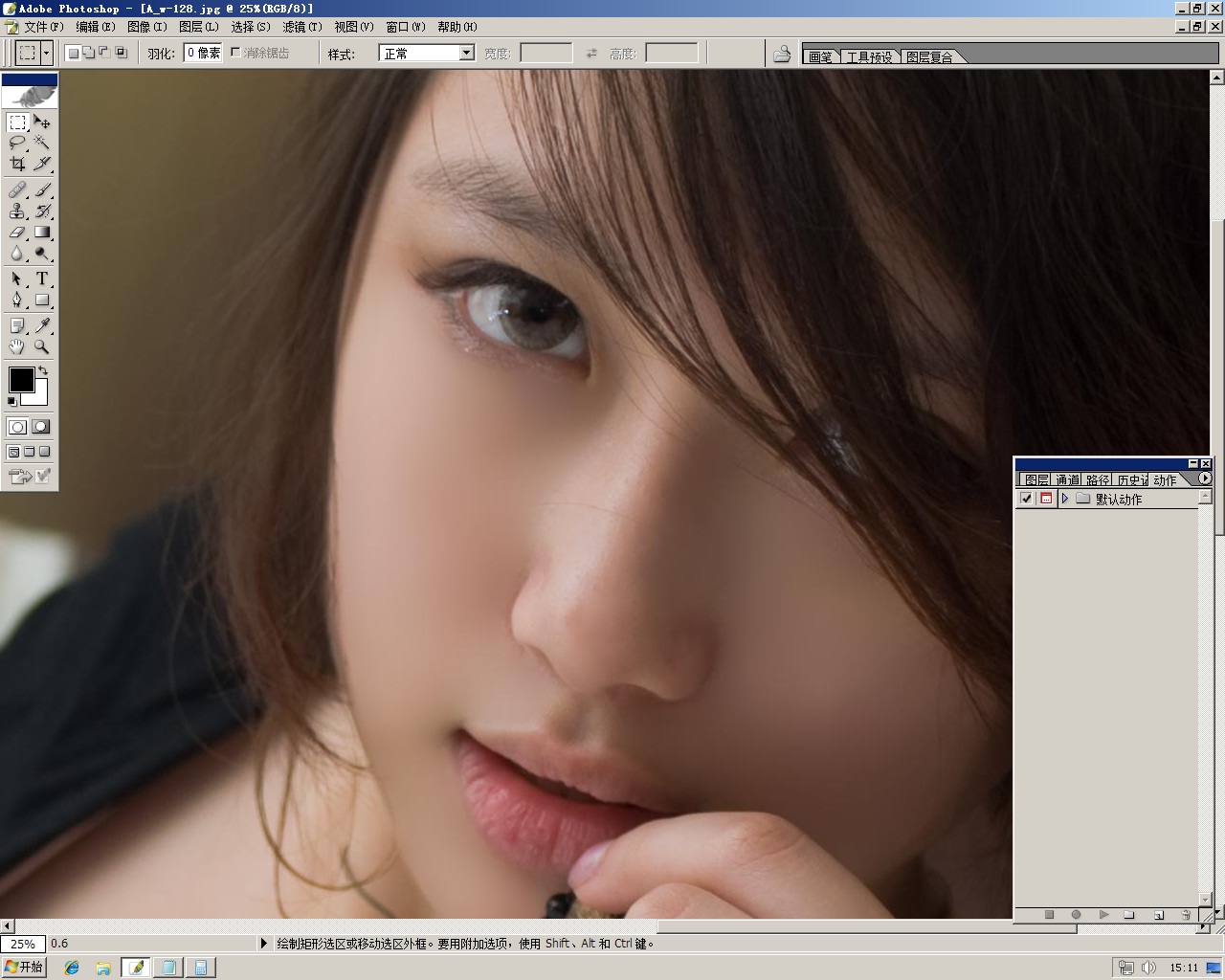Open the foreground color picker
This screenshot has width=1225, height=980.
coord(21,379)
